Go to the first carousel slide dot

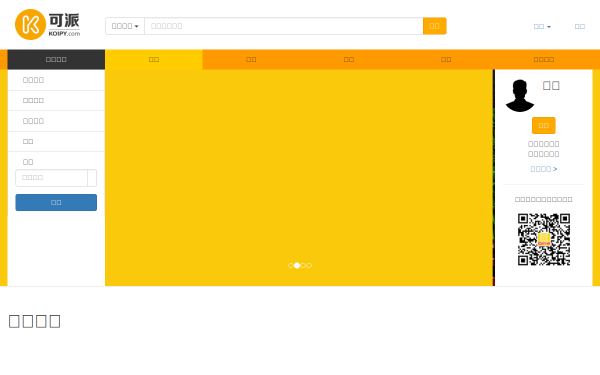[291, 266]
